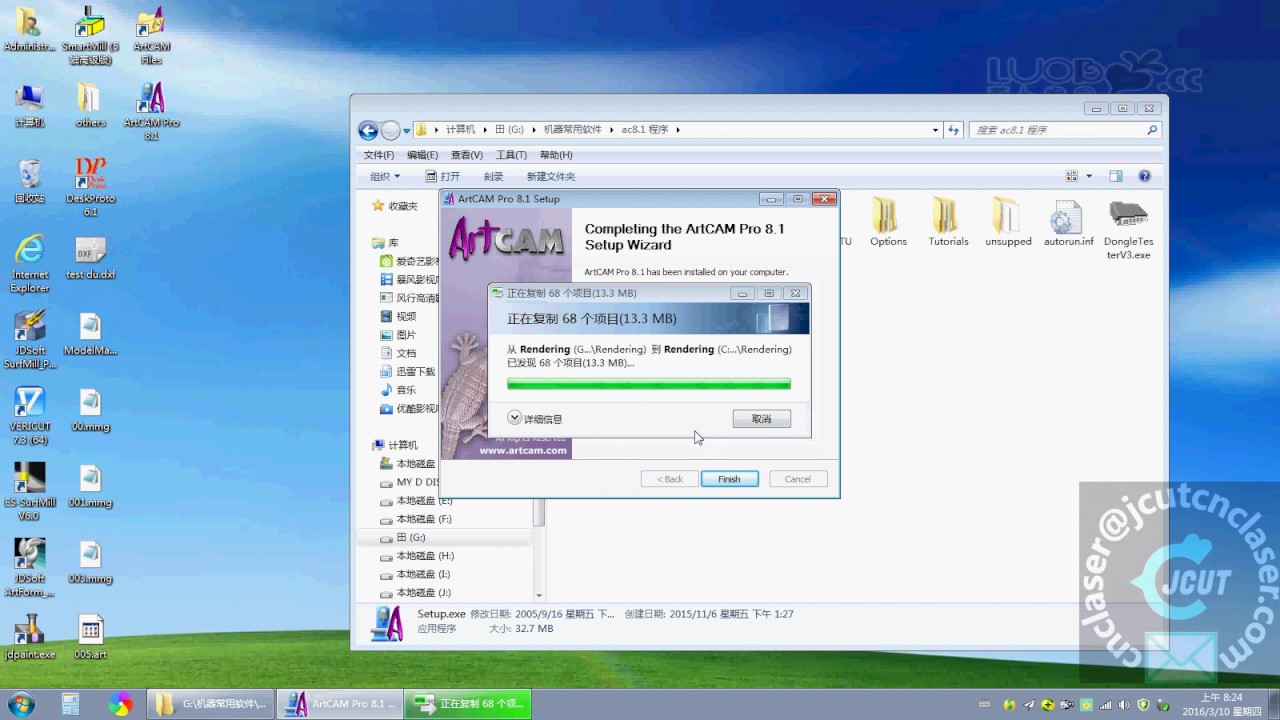Switch to the G:\ Explorer taskbar button
Screen dimensions: 1280x720
coord(211,704)
